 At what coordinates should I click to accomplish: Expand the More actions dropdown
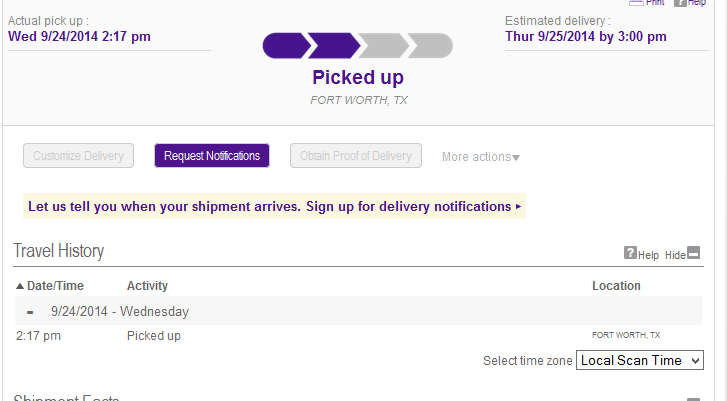[x=481, y=157]
